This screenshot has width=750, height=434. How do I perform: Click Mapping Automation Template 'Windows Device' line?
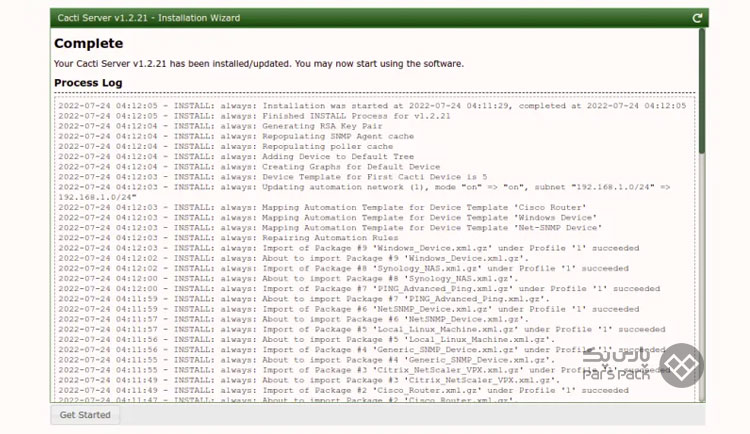coord(328,217)
